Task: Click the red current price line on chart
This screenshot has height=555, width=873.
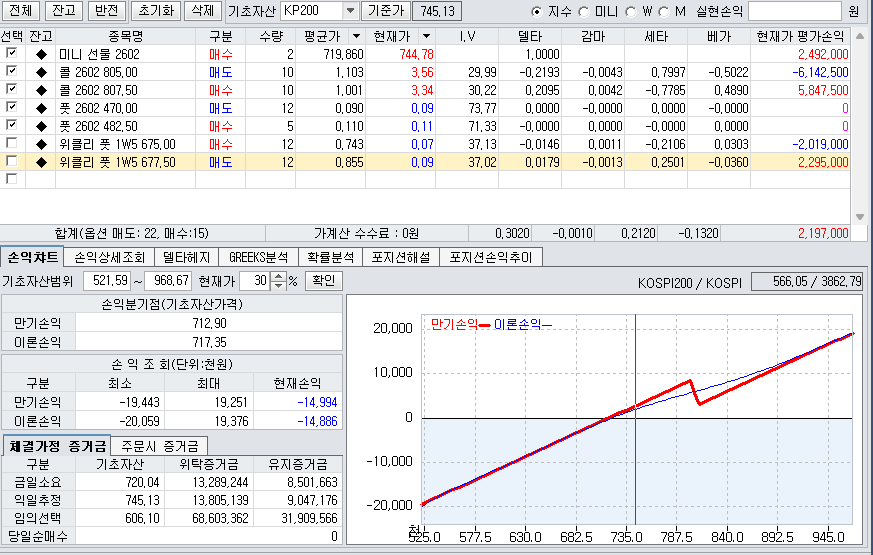Action: point(635,420)
